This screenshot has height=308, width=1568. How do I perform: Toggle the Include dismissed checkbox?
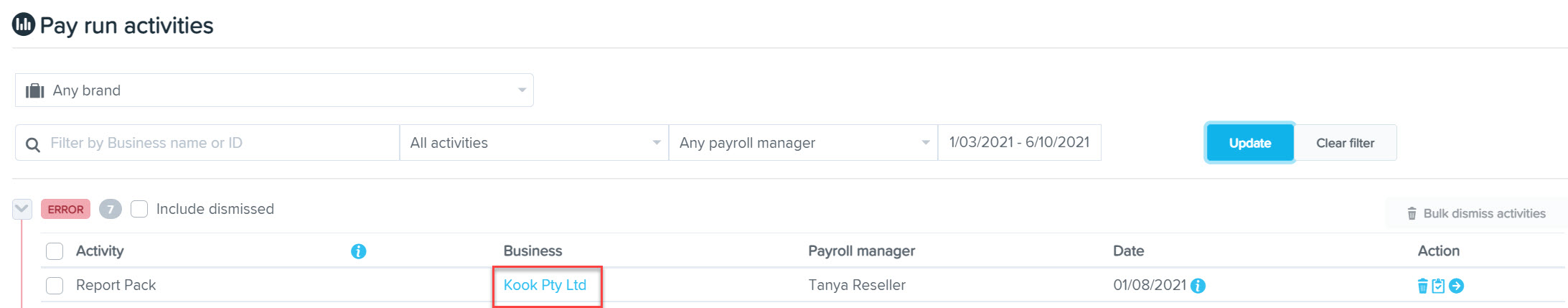tap(139, 209)
